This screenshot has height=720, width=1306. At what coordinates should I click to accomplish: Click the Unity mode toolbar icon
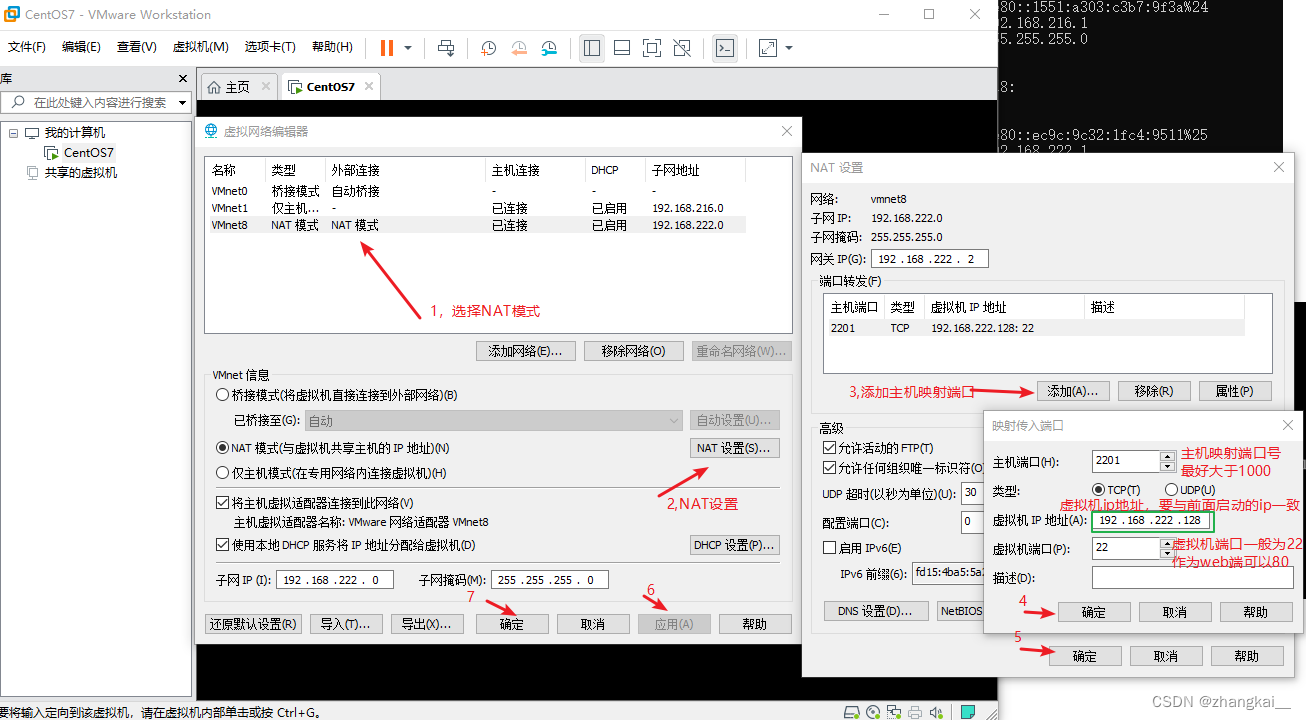tap(682, 47)
